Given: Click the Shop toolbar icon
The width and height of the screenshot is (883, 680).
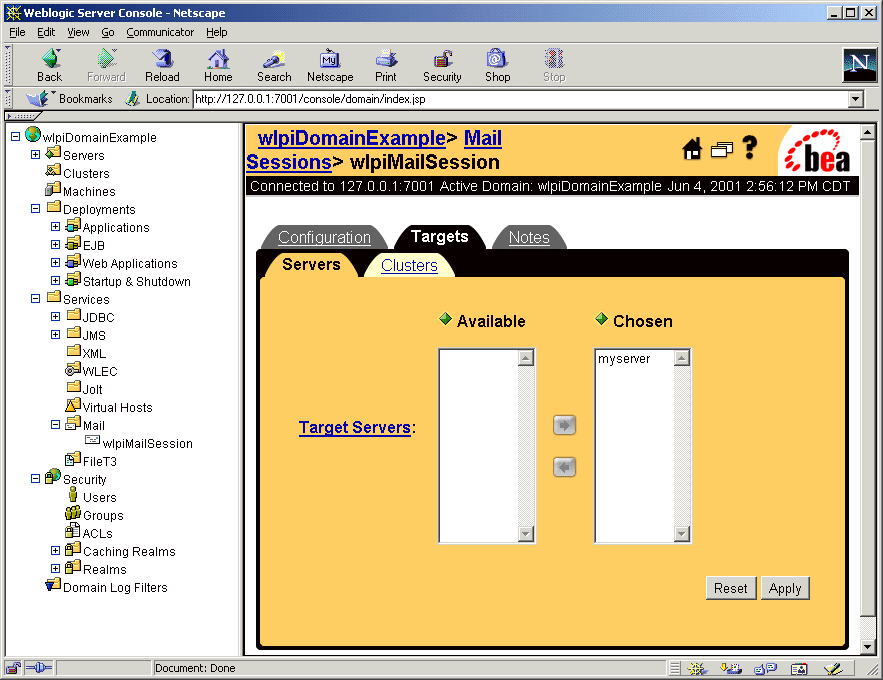Looking at the screenshot, I should [x=498, y=65].
